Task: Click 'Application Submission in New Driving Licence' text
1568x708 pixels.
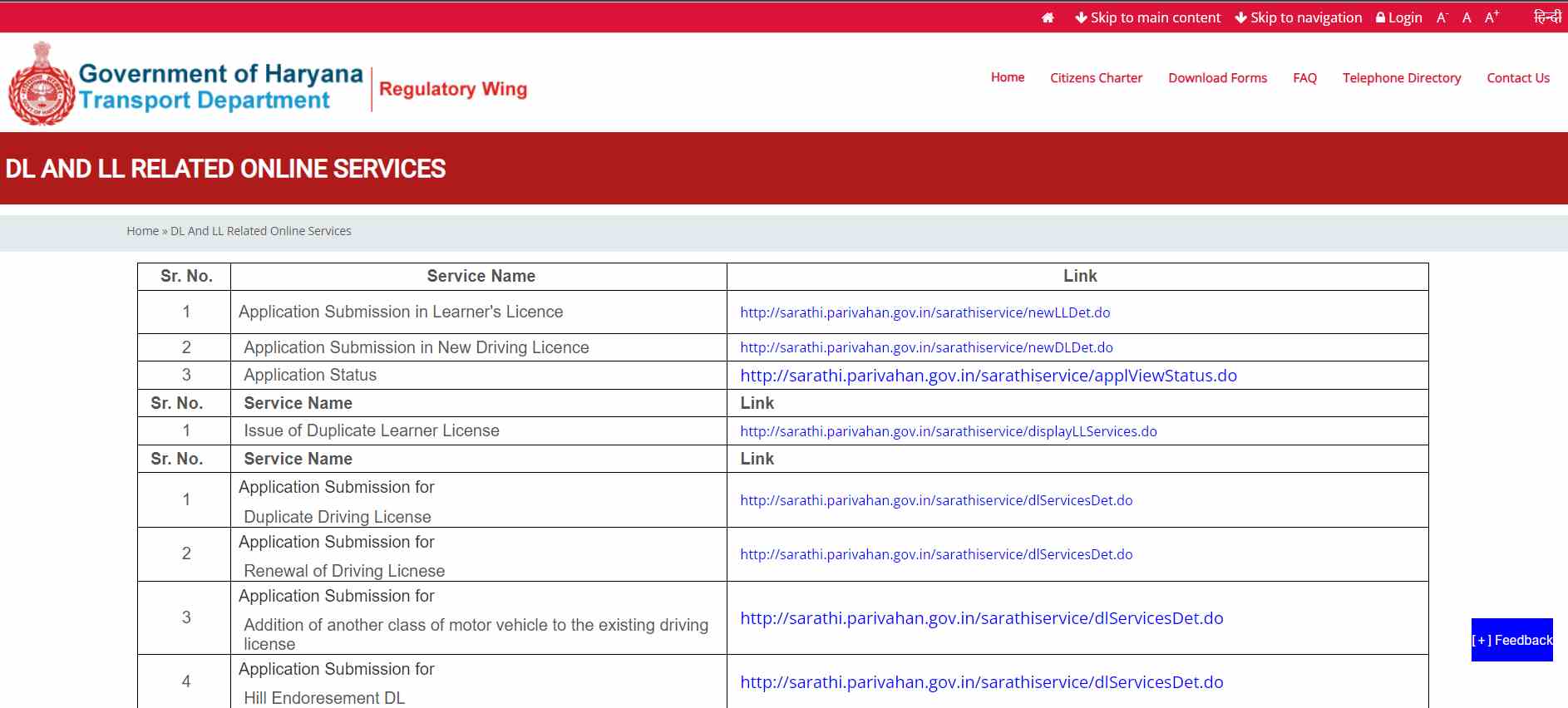Action: coord(417,347)
